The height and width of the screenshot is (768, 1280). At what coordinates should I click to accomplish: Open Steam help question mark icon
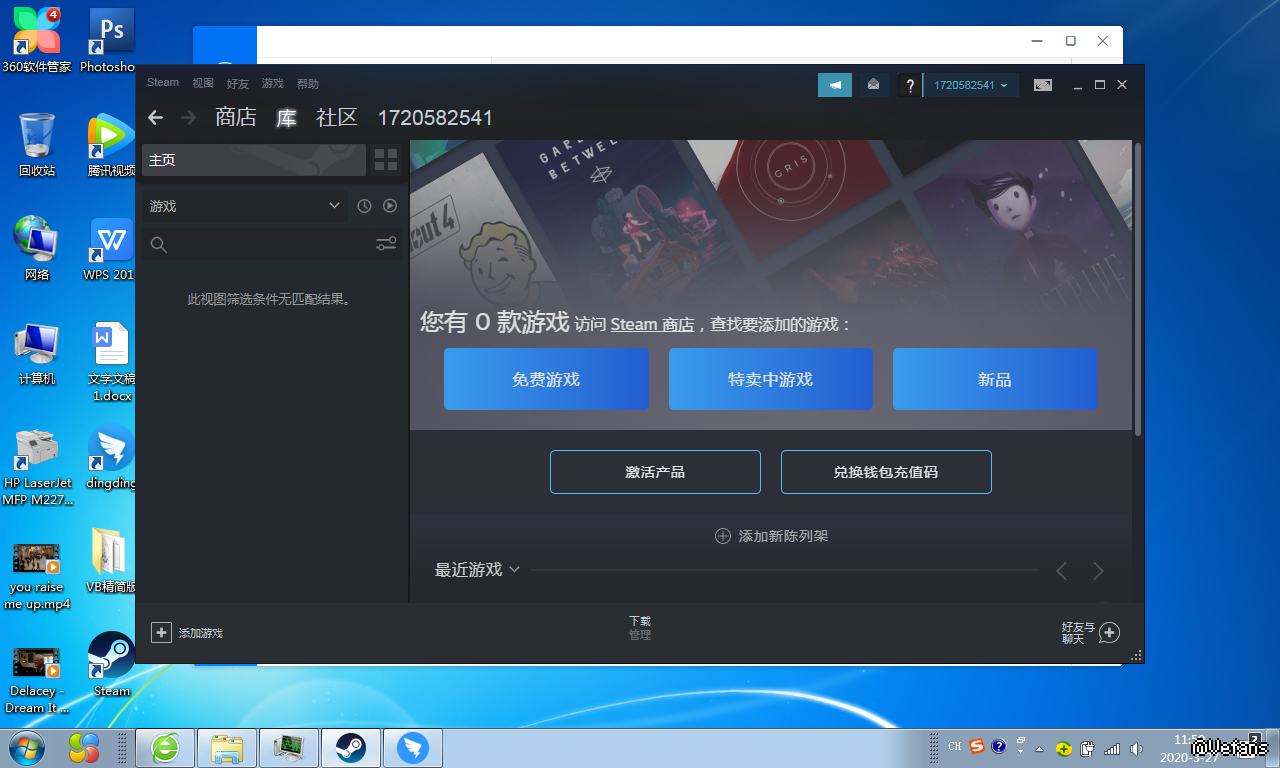909,86
